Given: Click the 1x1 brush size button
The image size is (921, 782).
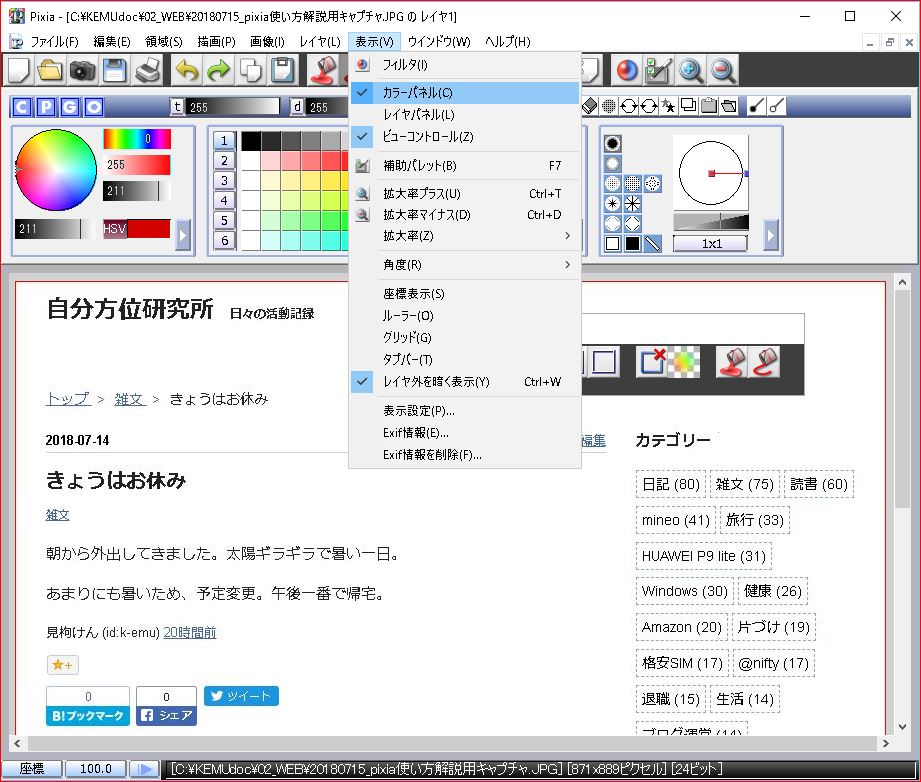Looking at the screenshot, I should tap(711, 242).
